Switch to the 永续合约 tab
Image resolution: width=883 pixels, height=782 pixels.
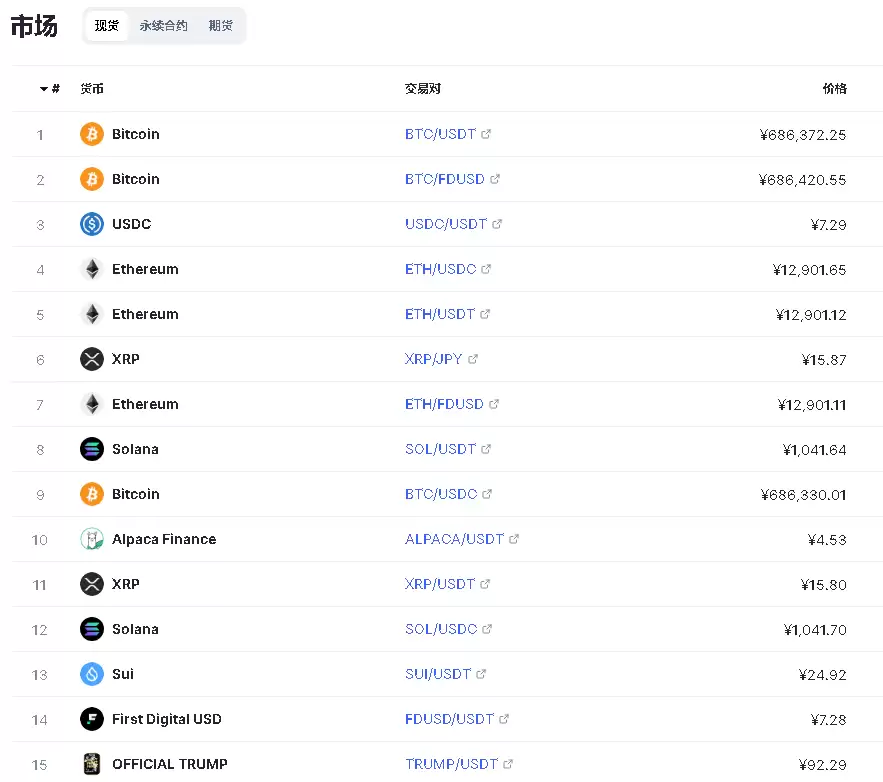(x=163, y=26)
